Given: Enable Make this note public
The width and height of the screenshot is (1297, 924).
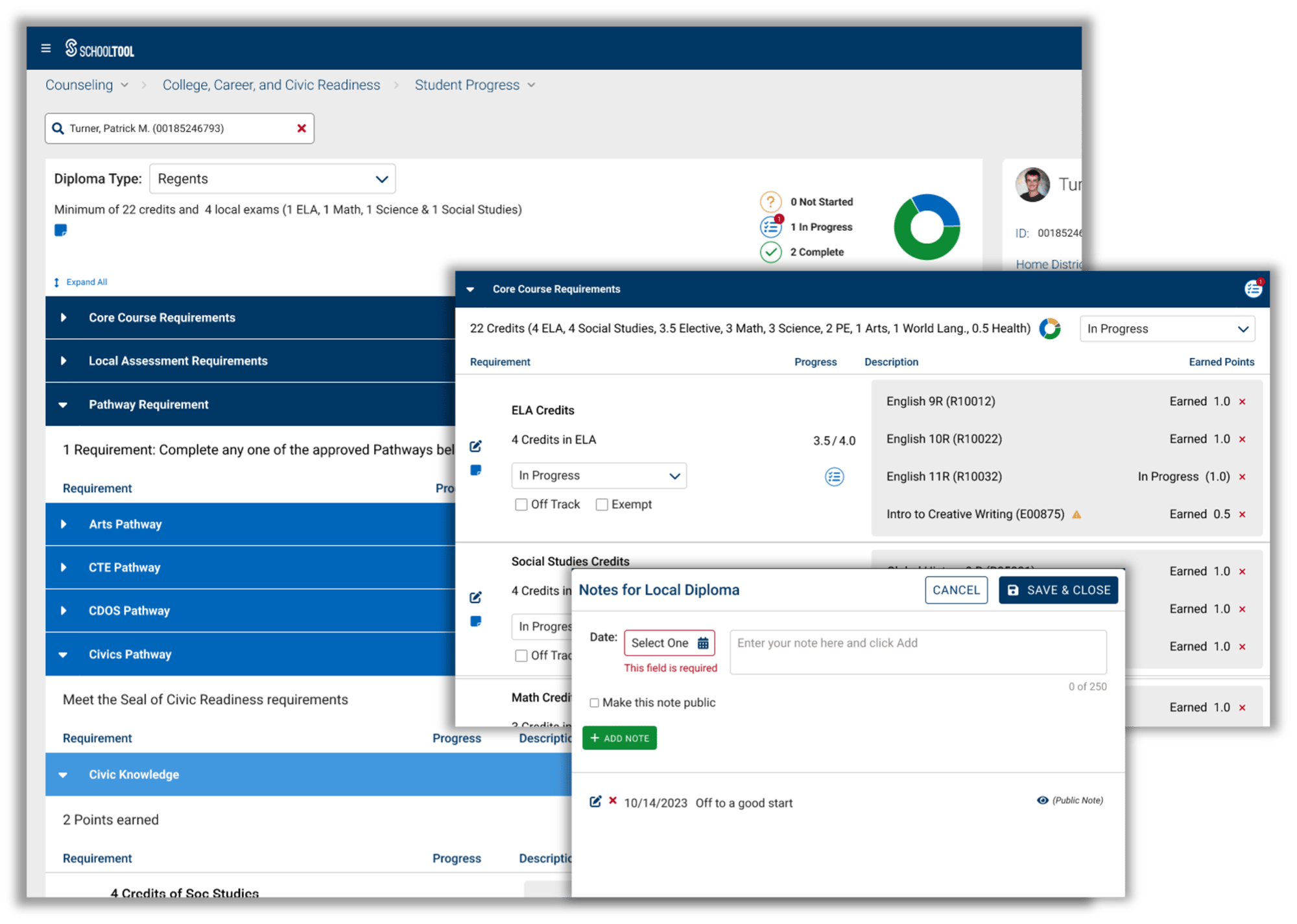Looking at the screenshot, I should 594,703.
